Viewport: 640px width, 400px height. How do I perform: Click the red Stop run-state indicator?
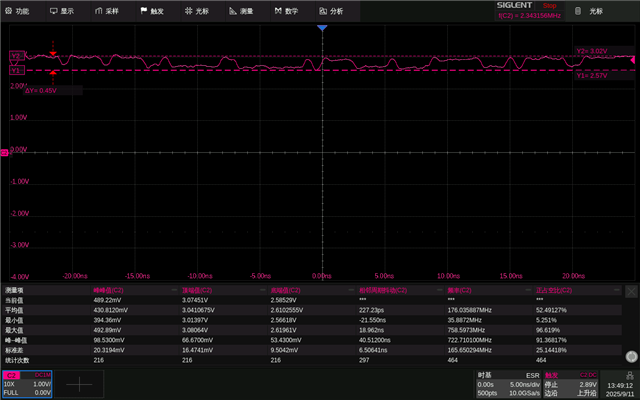549,6
